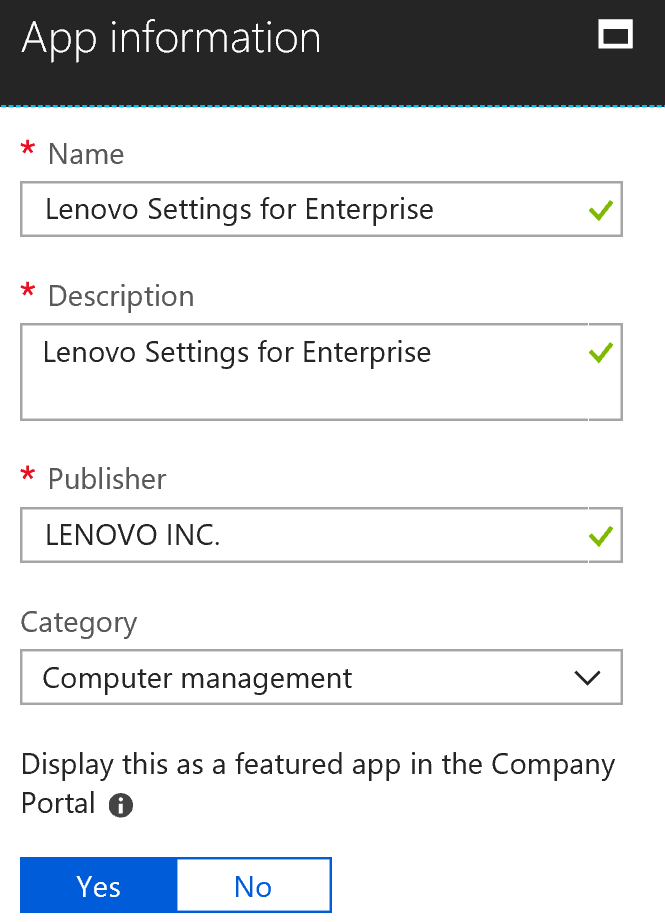The image size is (665, 922).
Task: Click inside the Description text area
Action: click(x=300, y=372)
